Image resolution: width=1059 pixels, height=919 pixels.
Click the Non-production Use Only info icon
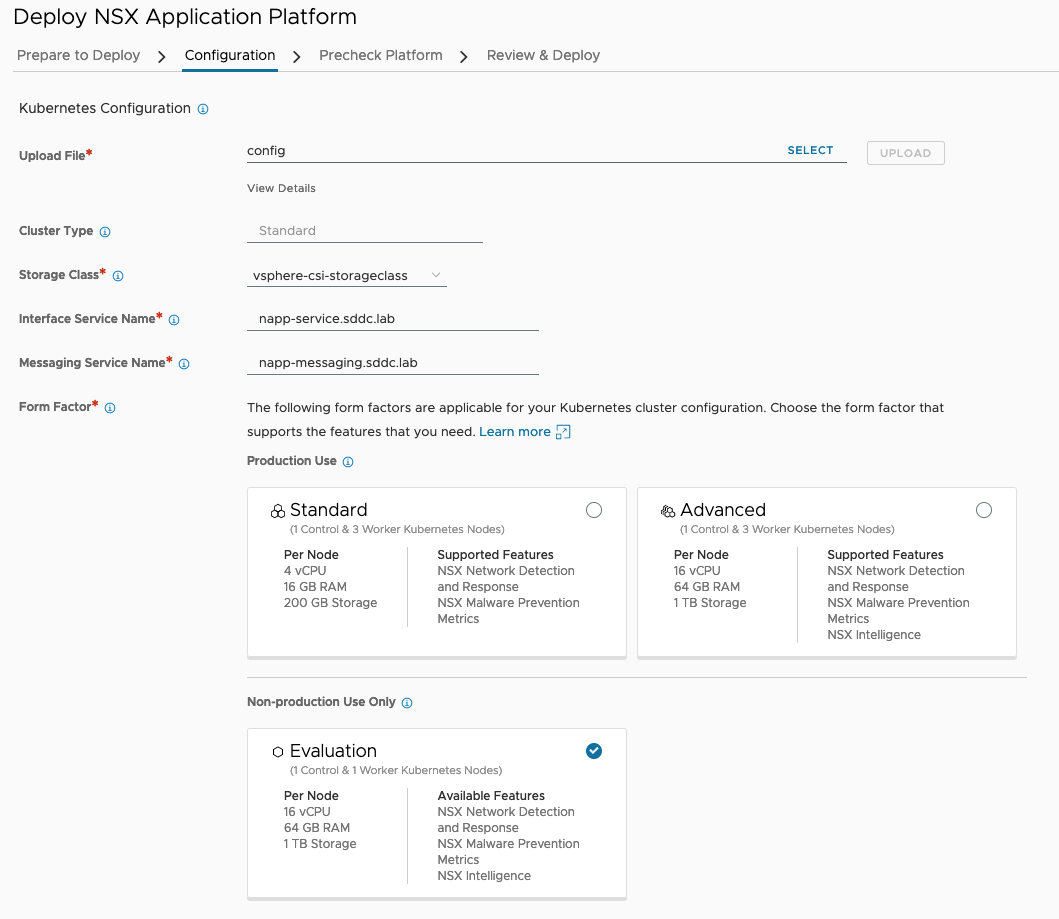[407, 703]
